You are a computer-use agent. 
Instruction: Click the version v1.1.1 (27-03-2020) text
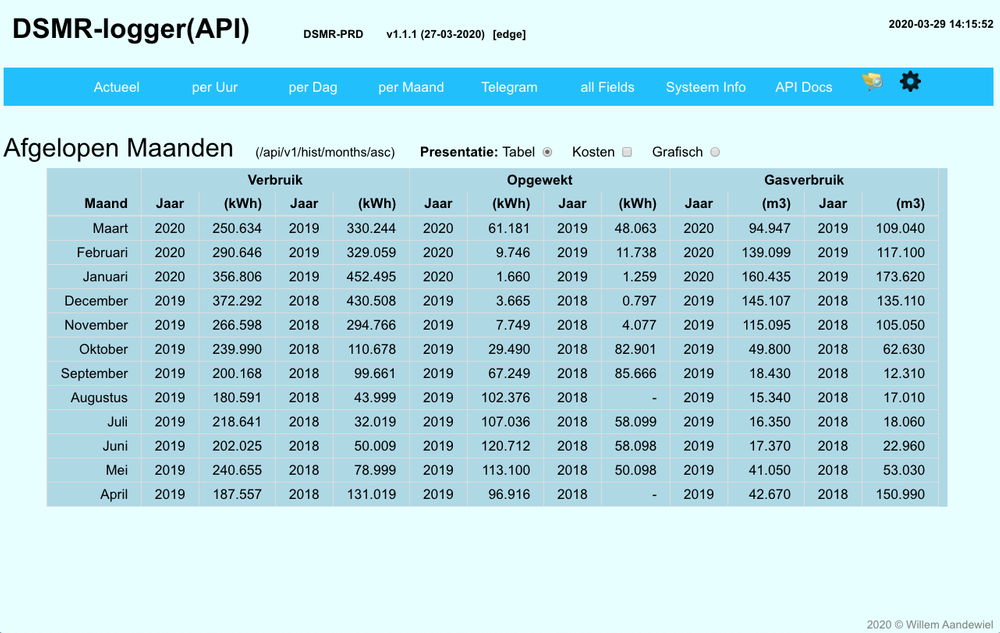point(436,34)
